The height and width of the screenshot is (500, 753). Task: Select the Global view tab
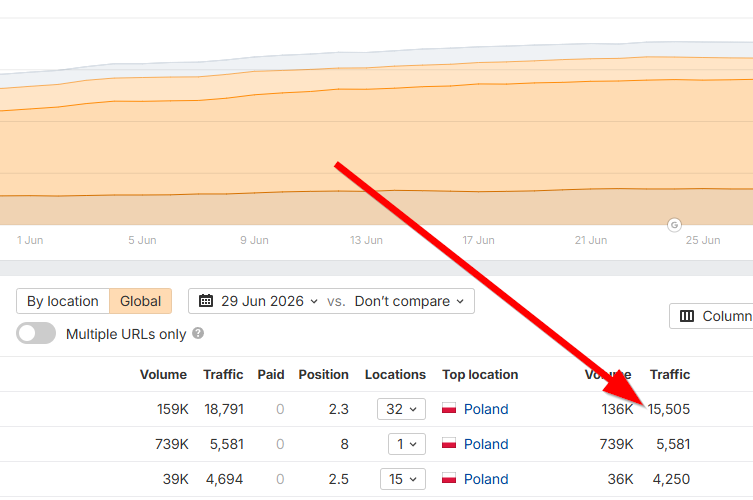point(140,301)
